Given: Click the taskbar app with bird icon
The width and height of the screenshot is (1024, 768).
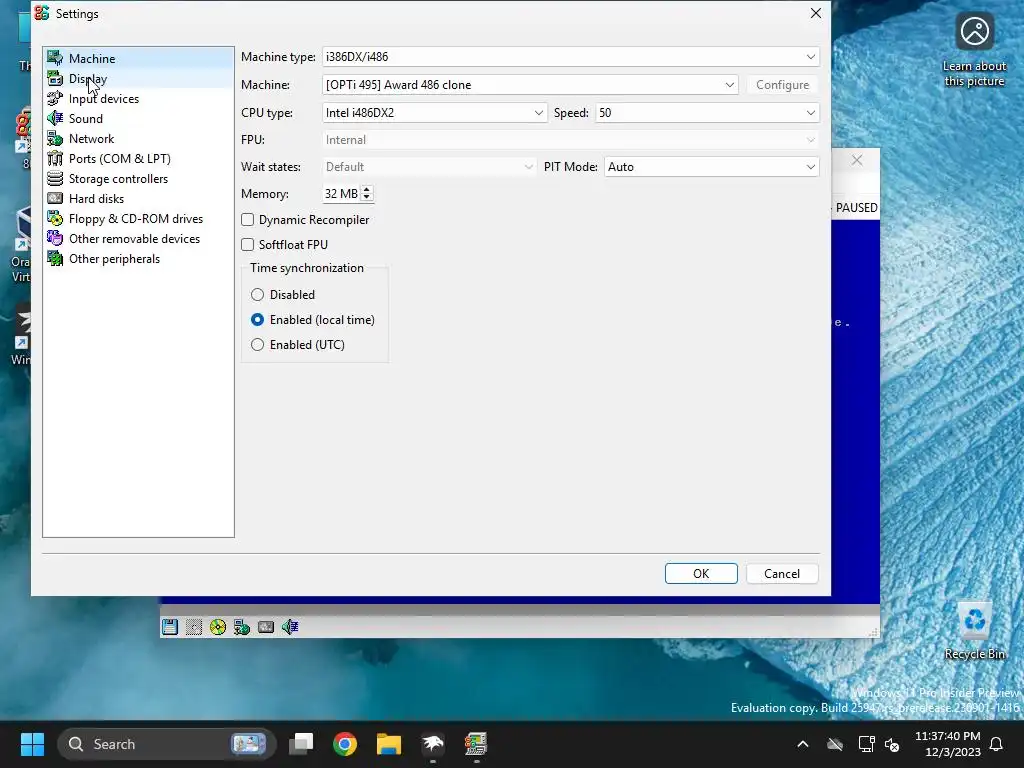Looking at the screenshot, I should pos(432,744).
